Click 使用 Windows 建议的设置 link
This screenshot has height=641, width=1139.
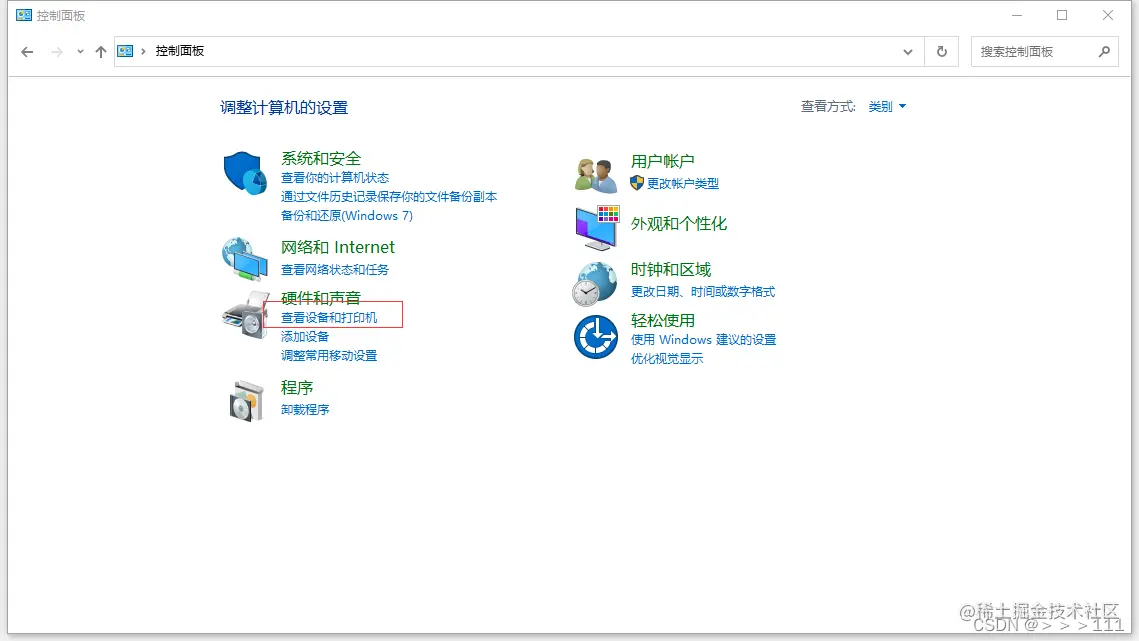tap(703, 339)
